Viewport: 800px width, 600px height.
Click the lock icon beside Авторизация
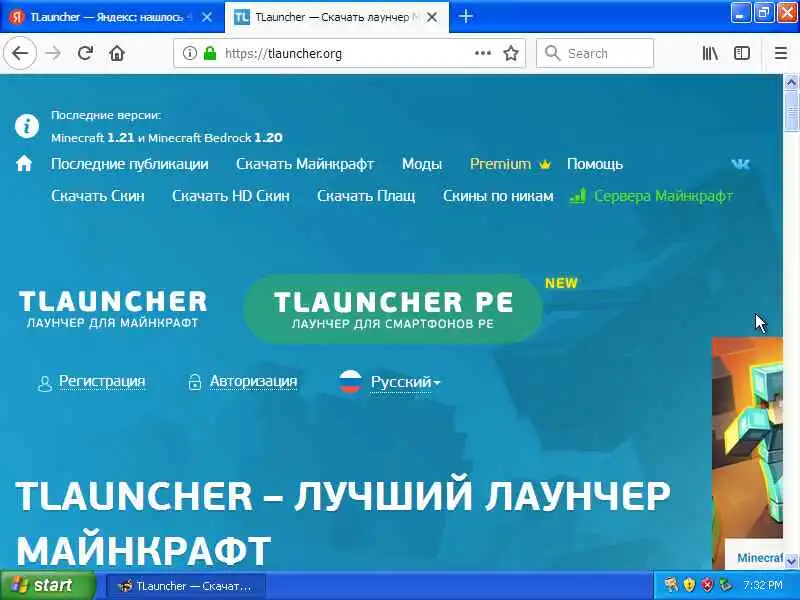(x=195, y=382)
